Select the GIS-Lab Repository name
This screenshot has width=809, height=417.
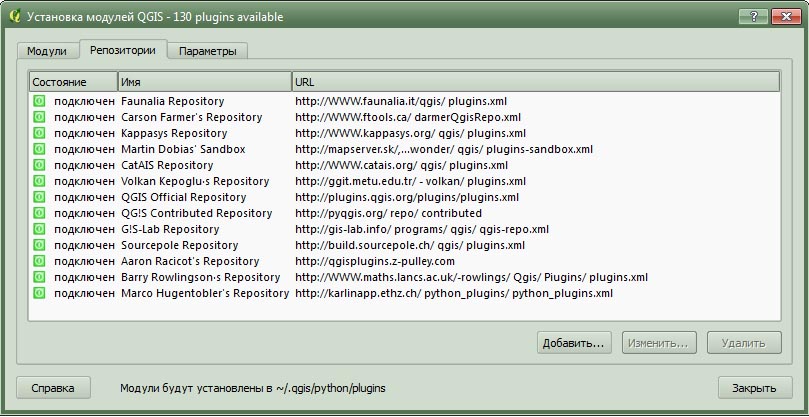[x=170, y=229]
